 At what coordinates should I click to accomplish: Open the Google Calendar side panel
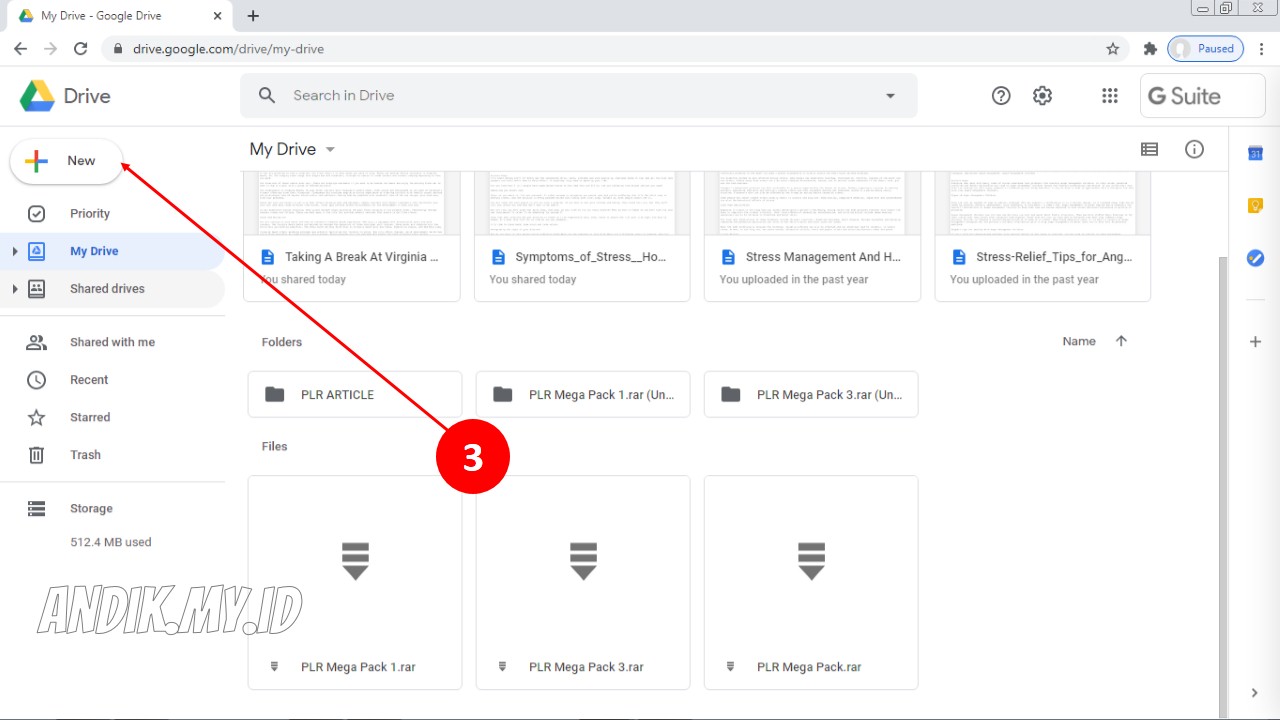(1255, 152)
